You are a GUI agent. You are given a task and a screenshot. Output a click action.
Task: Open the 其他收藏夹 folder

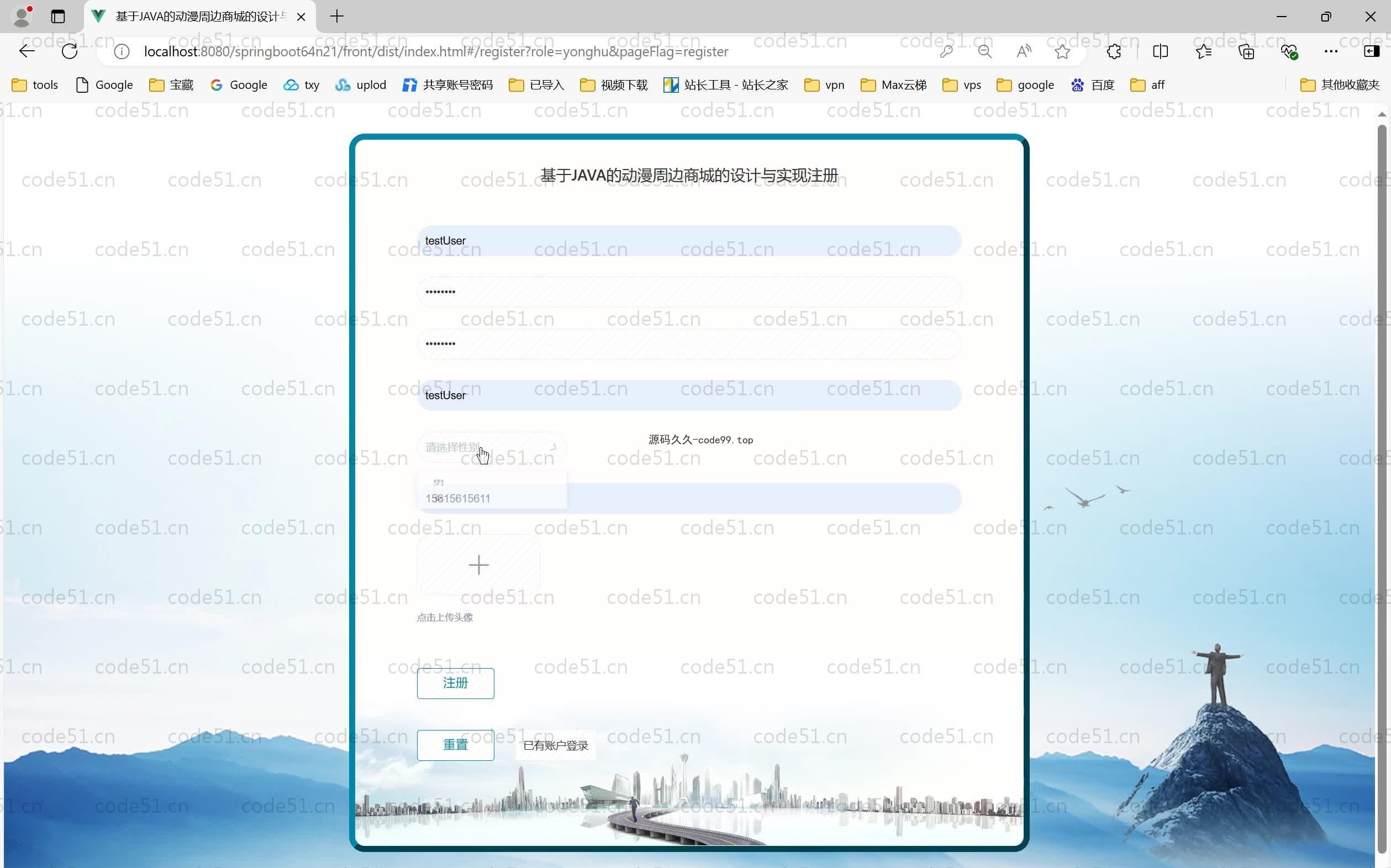[1340, 85]
